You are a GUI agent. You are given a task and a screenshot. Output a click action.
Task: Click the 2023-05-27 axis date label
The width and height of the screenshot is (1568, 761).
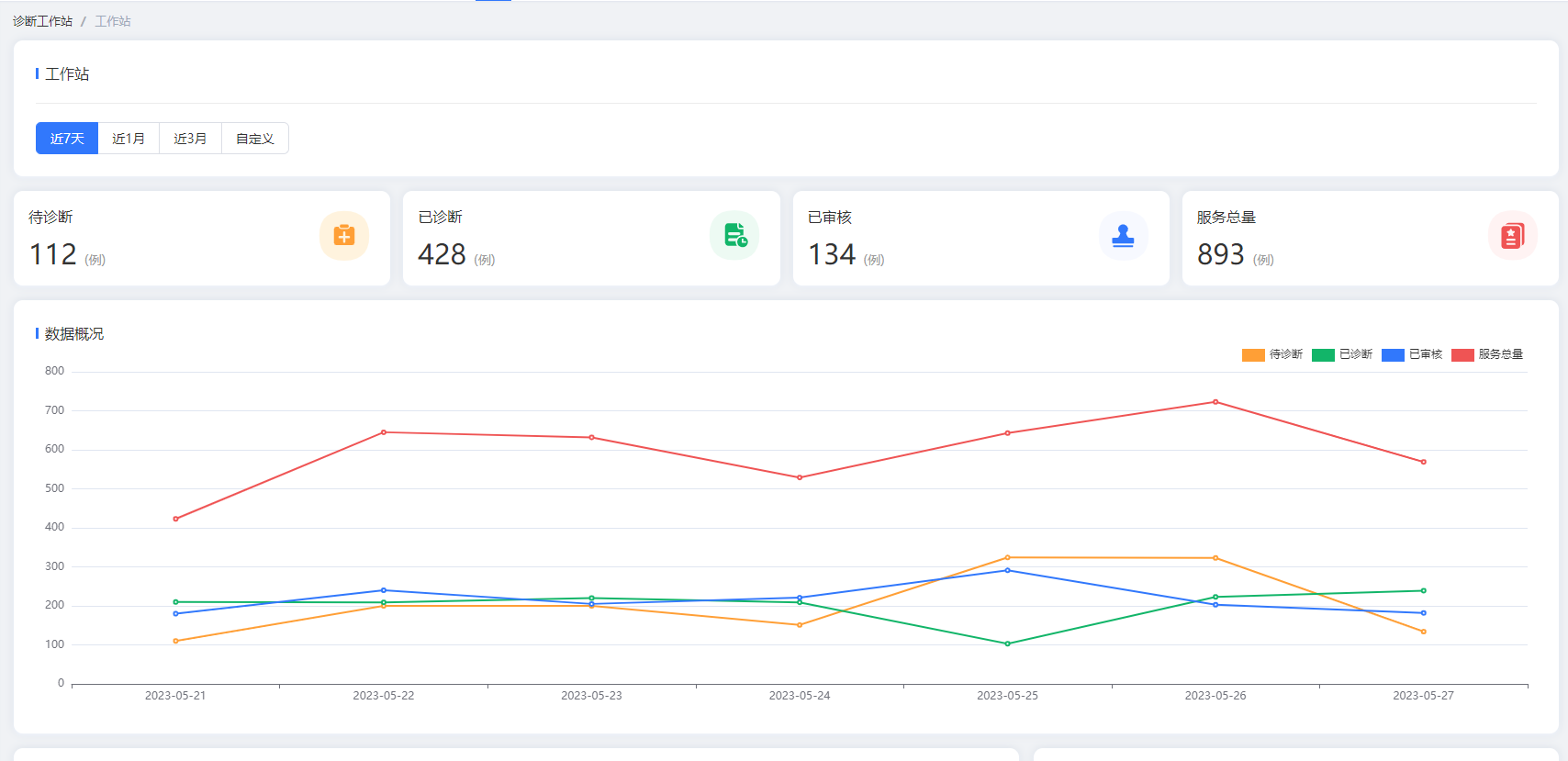(x=1424, y=696)
